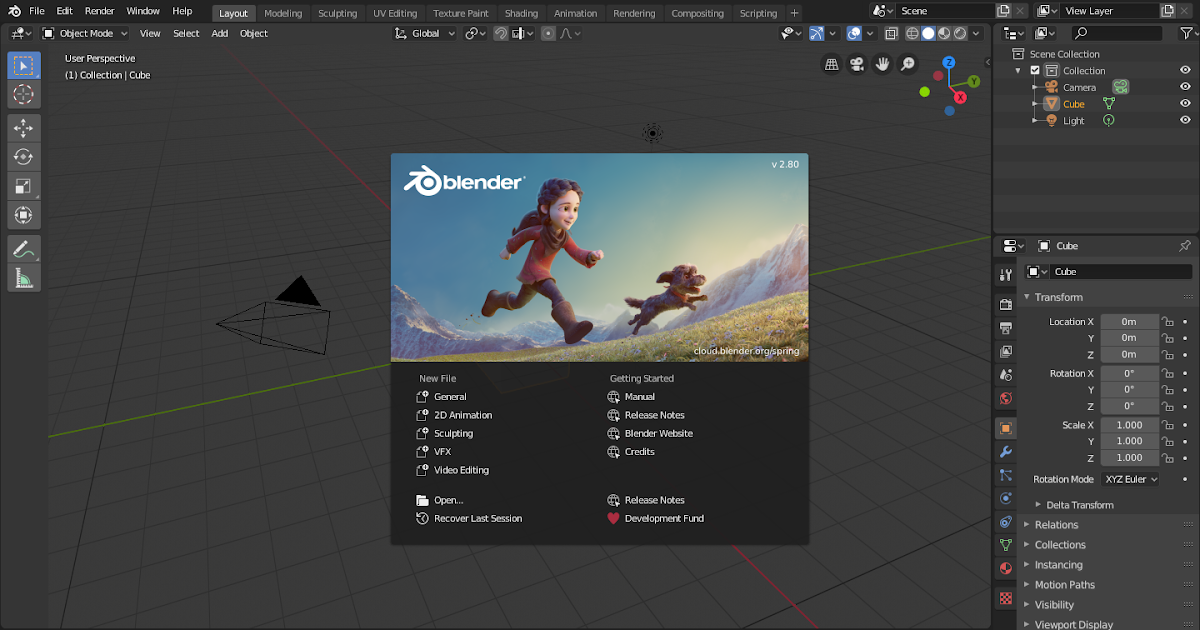This screenshot has height=630, width=1200.
Task: Hide Collection in outliner via eye
Action: [1185, 71]
